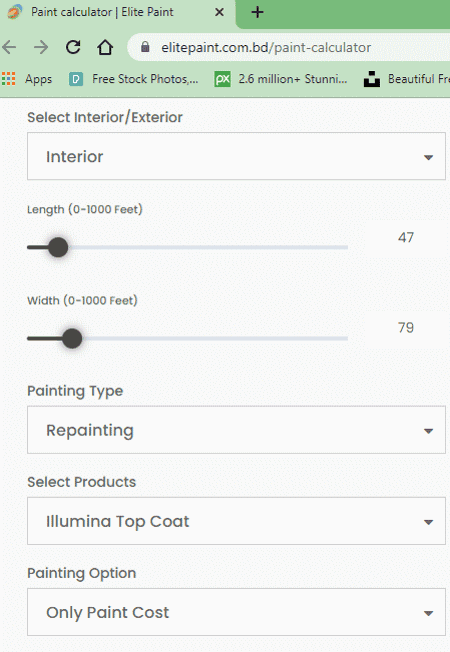Expand the Painting Type Repainting dropdown
Image resolution: width=450 pixels, height=652 pixels.
tap(236, 430)
